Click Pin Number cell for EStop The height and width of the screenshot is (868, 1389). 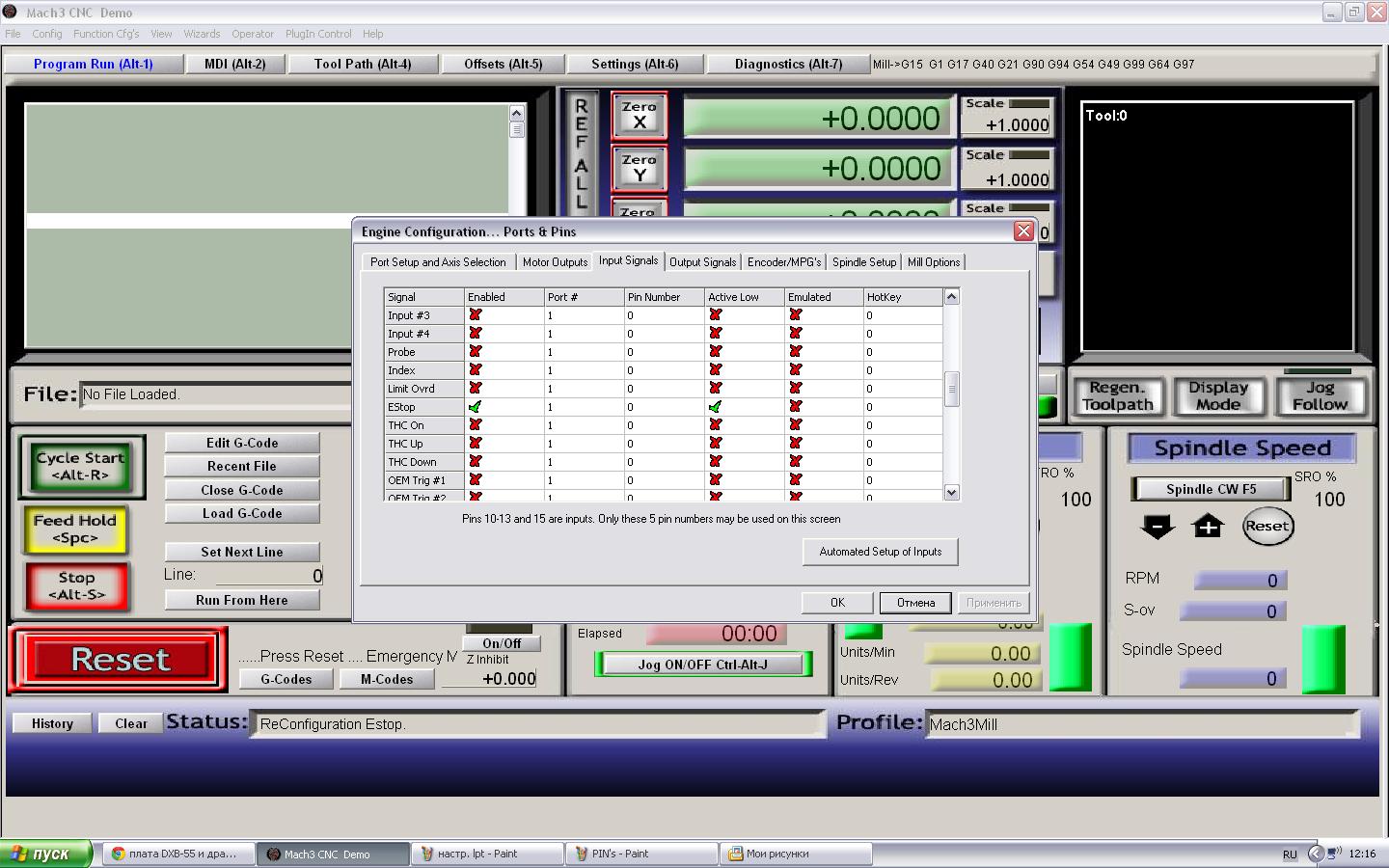(x=664, y=407)
